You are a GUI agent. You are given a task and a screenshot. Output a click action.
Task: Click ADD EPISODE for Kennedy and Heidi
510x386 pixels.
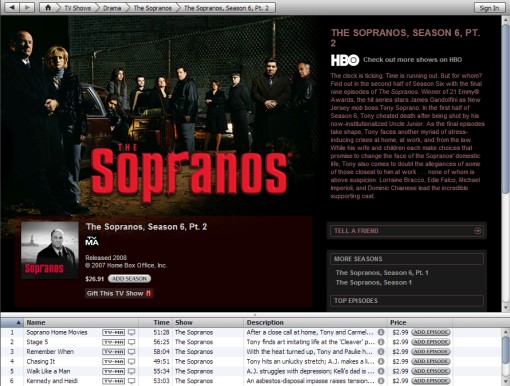pyautogui.click(x=431, y=381)
